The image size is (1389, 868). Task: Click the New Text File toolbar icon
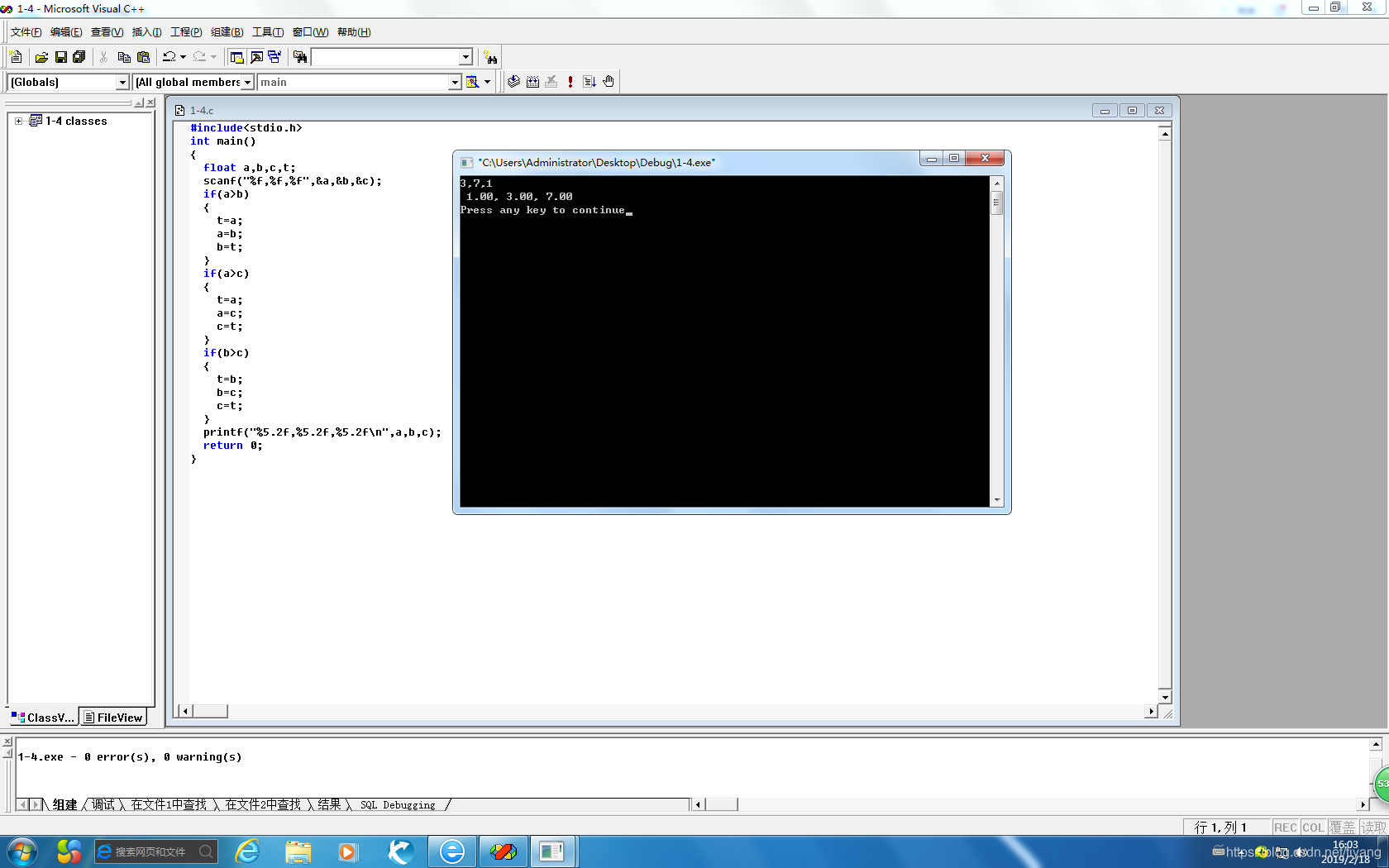[x=16, y=57]
